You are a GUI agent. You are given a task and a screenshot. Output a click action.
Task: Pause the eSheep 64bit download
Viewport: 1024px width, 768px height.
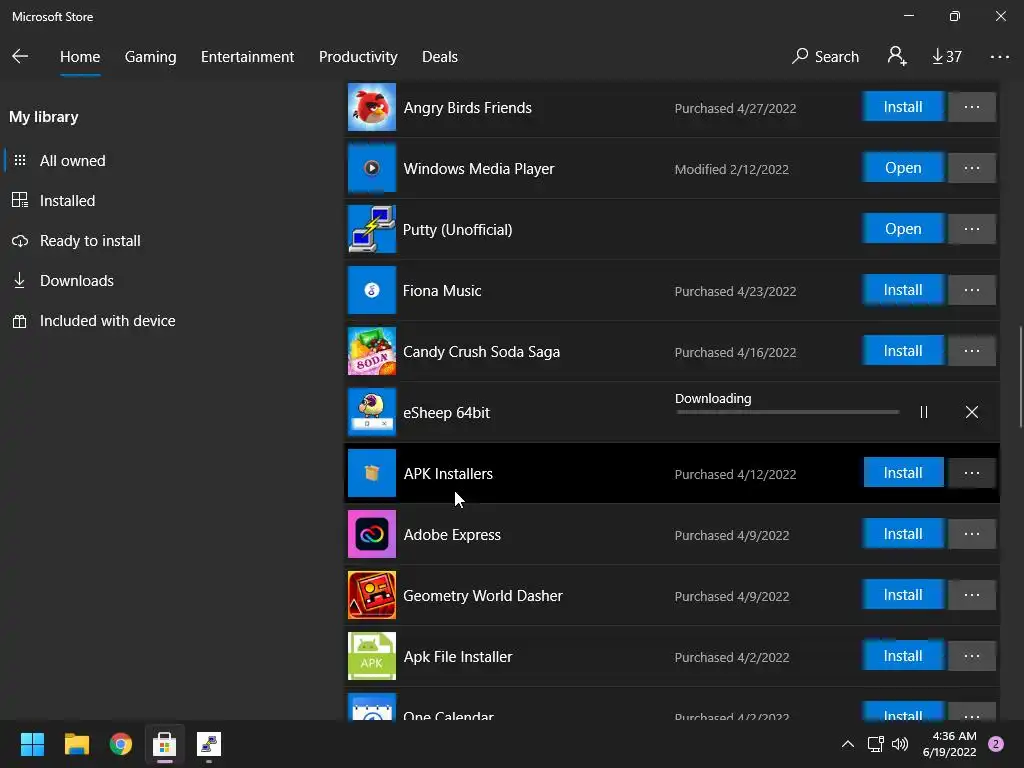[x=923, y=412]
